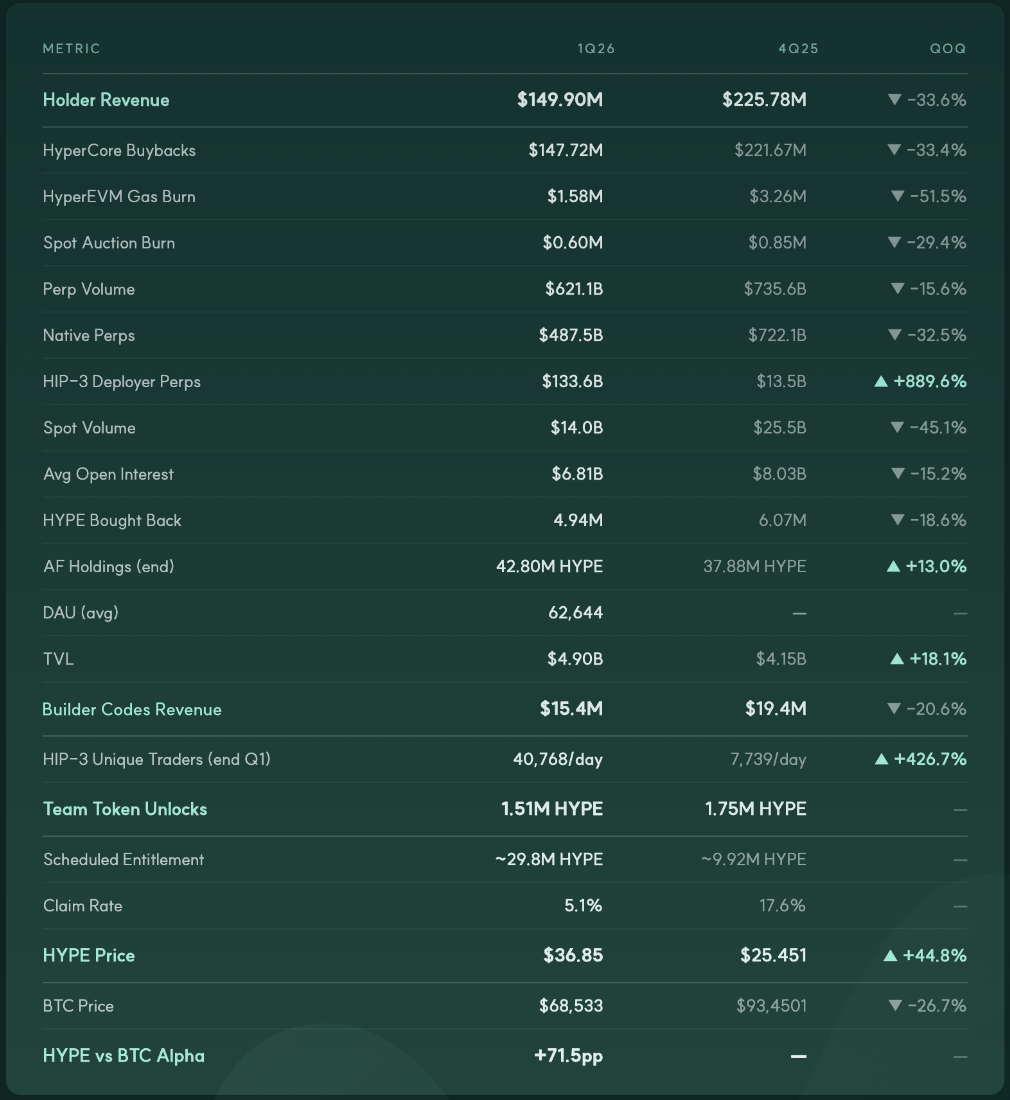
Task: Click the -51.5% gas burn change
Action: (938, 196)
